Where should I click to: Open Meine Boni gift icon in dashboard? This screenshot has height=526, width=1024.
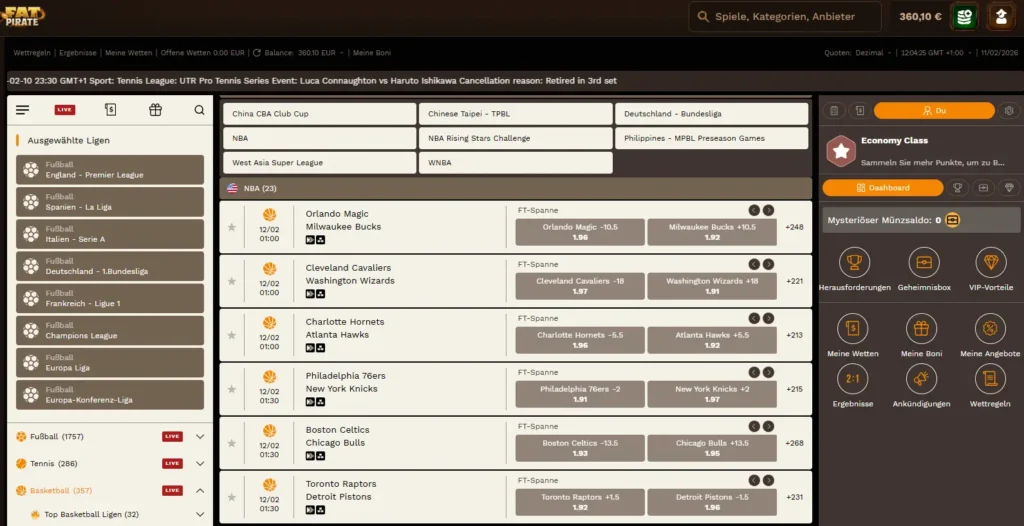[x=921, y=329]
